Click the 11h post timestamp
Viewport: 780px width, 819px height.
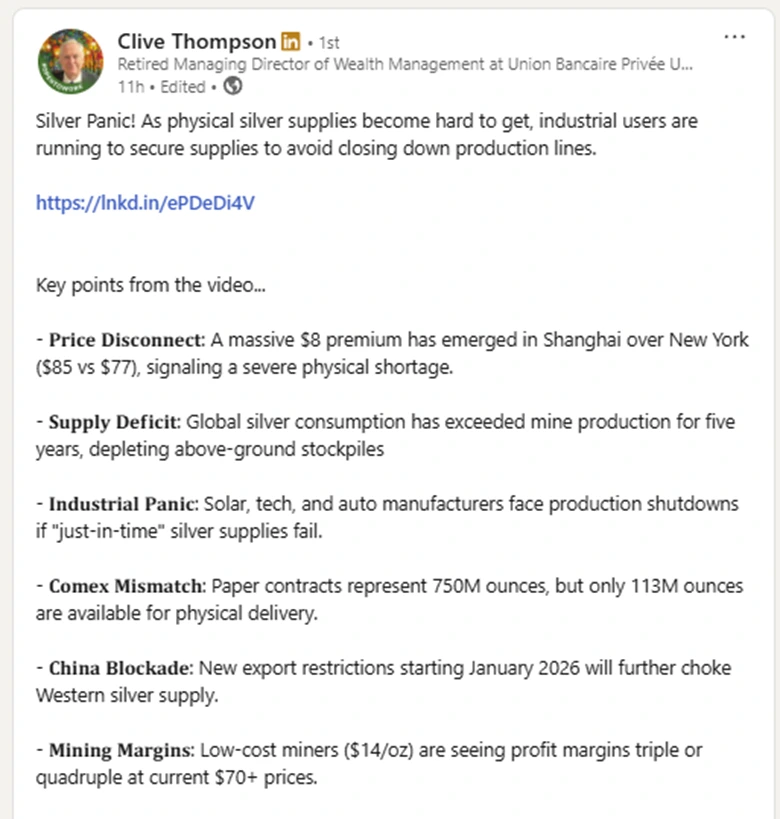[x=130, y=86]
